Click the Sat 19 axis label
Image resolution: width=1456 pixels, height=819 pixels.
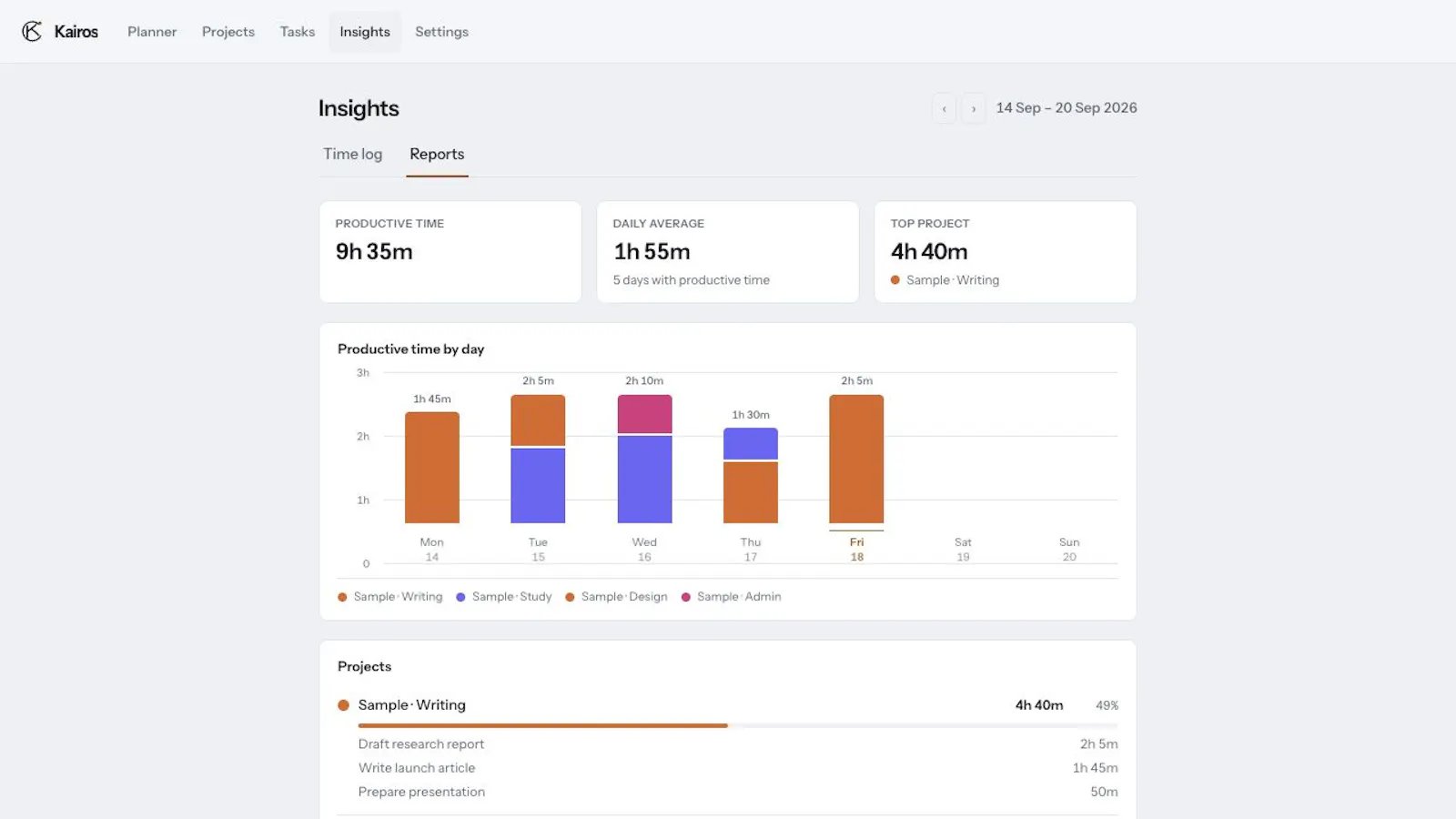click(963, 549)
